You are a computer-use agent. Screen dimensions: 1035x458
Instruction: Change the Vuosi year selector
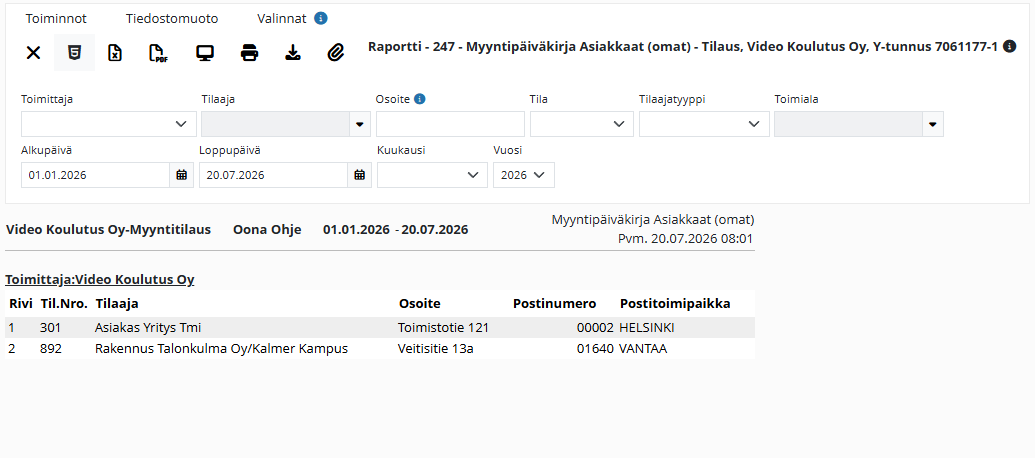[524, 175]
